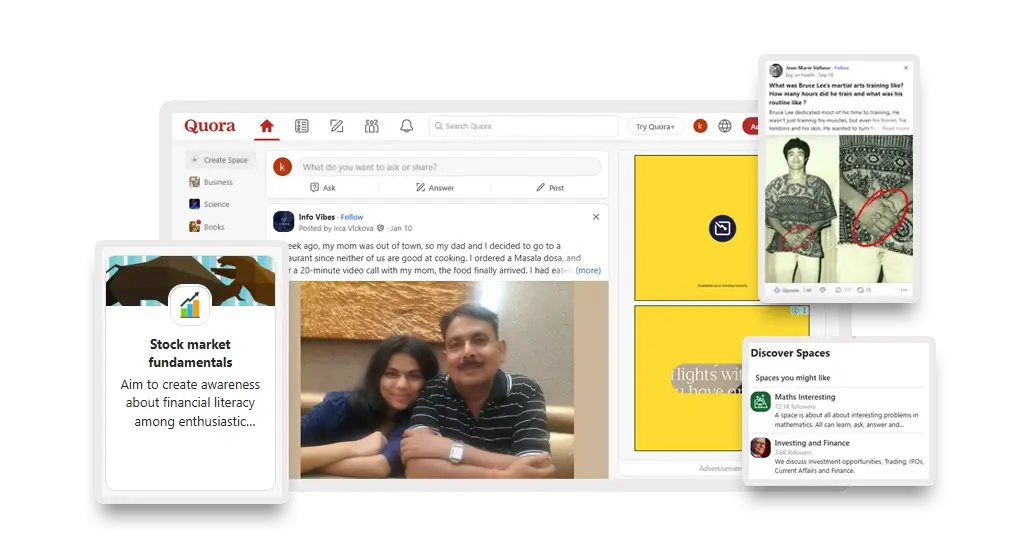Open the Business space
1031x557 pixels.
(x=211, y=182)
